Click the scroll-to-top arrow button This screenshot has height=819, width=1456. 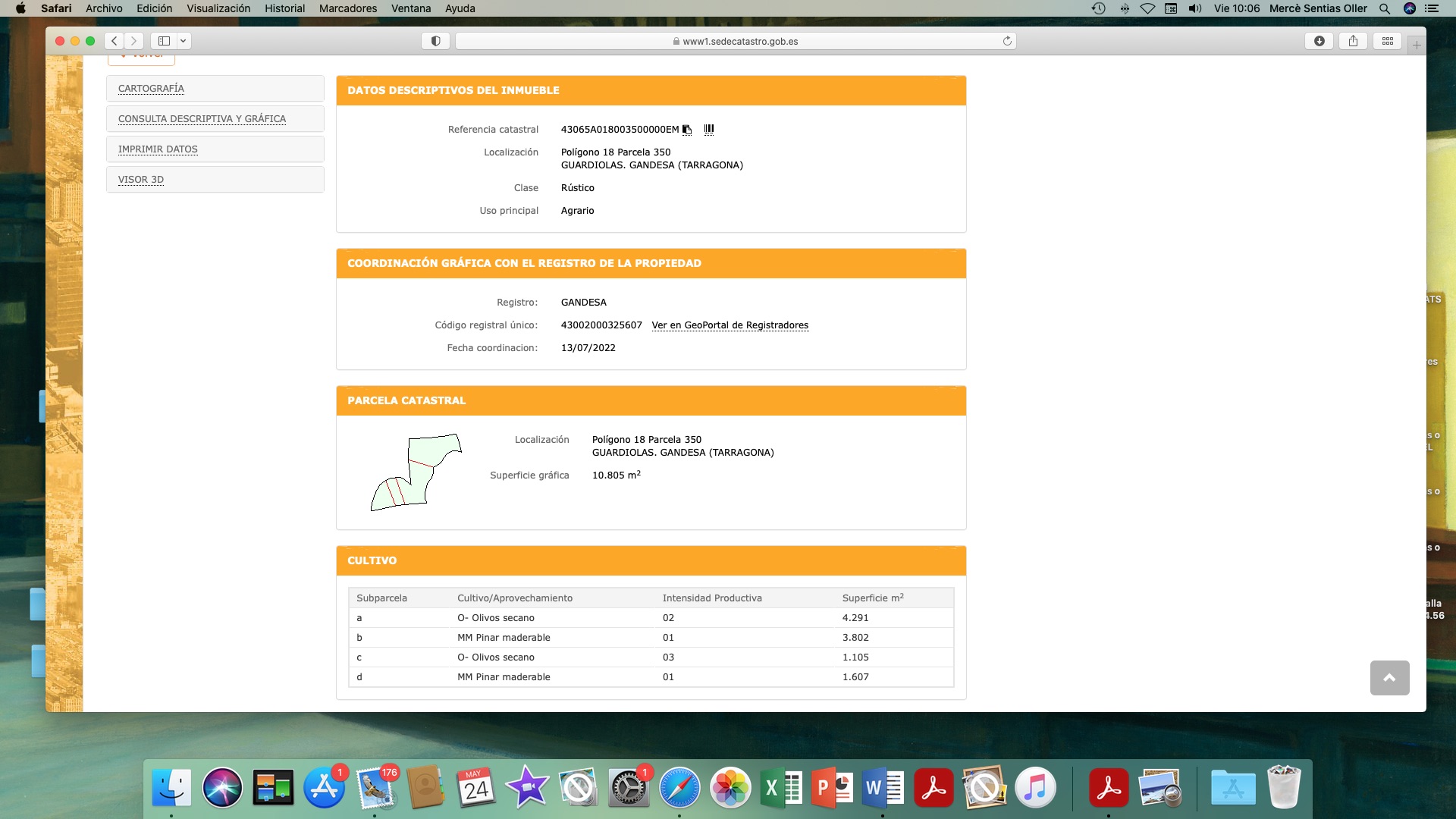coord(1389,678)
